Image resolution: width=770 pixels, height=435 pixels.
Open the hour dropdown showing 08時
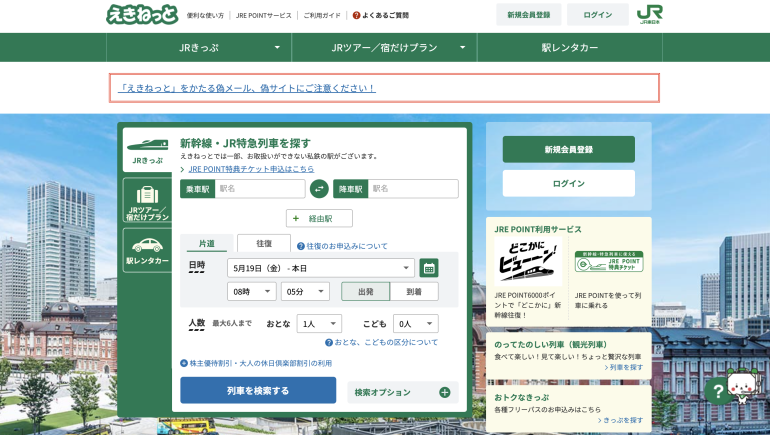coord(252,291)
